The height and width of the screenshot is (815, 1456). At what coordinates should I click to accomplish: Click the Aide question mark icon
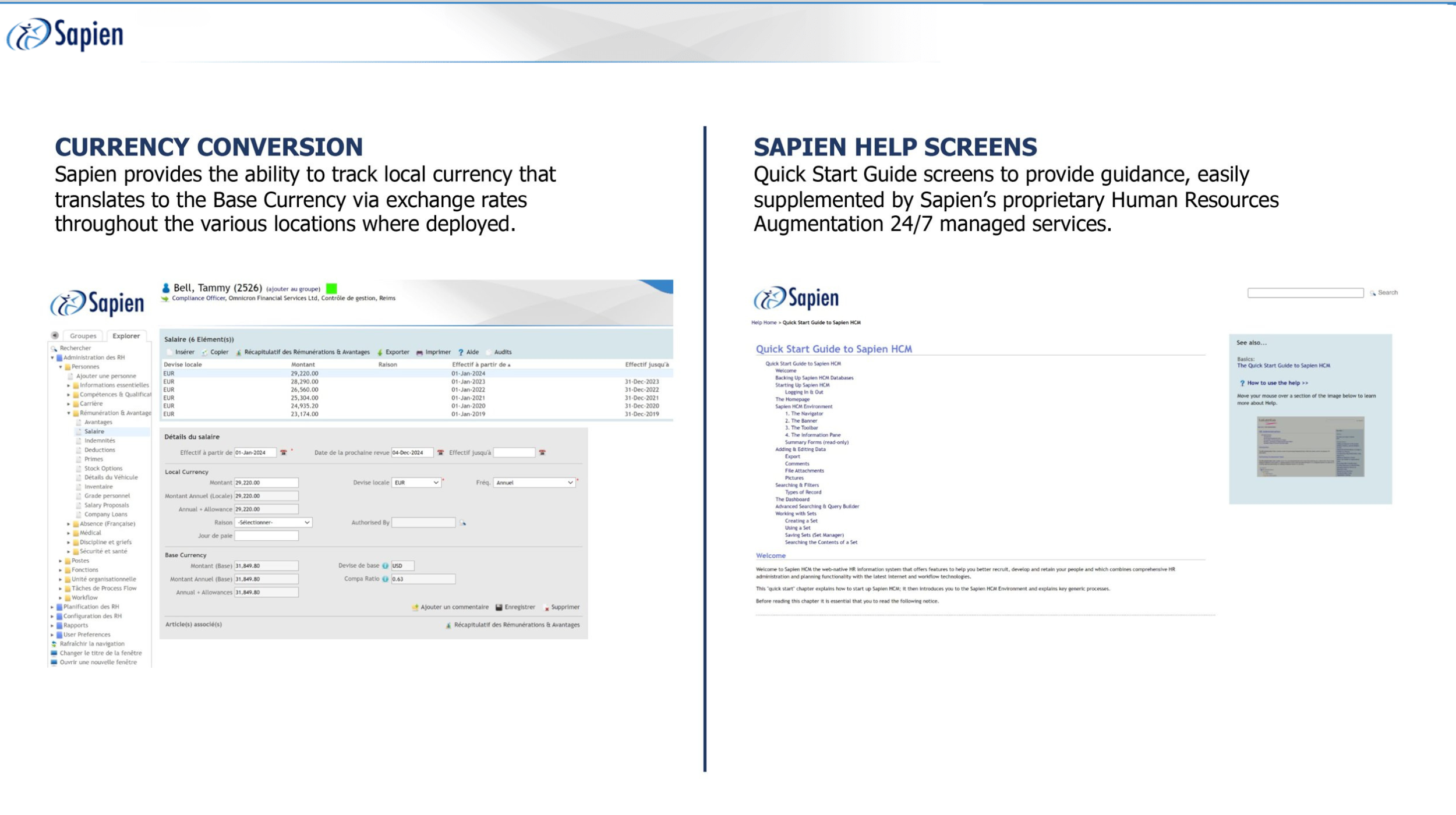(461, 352)
